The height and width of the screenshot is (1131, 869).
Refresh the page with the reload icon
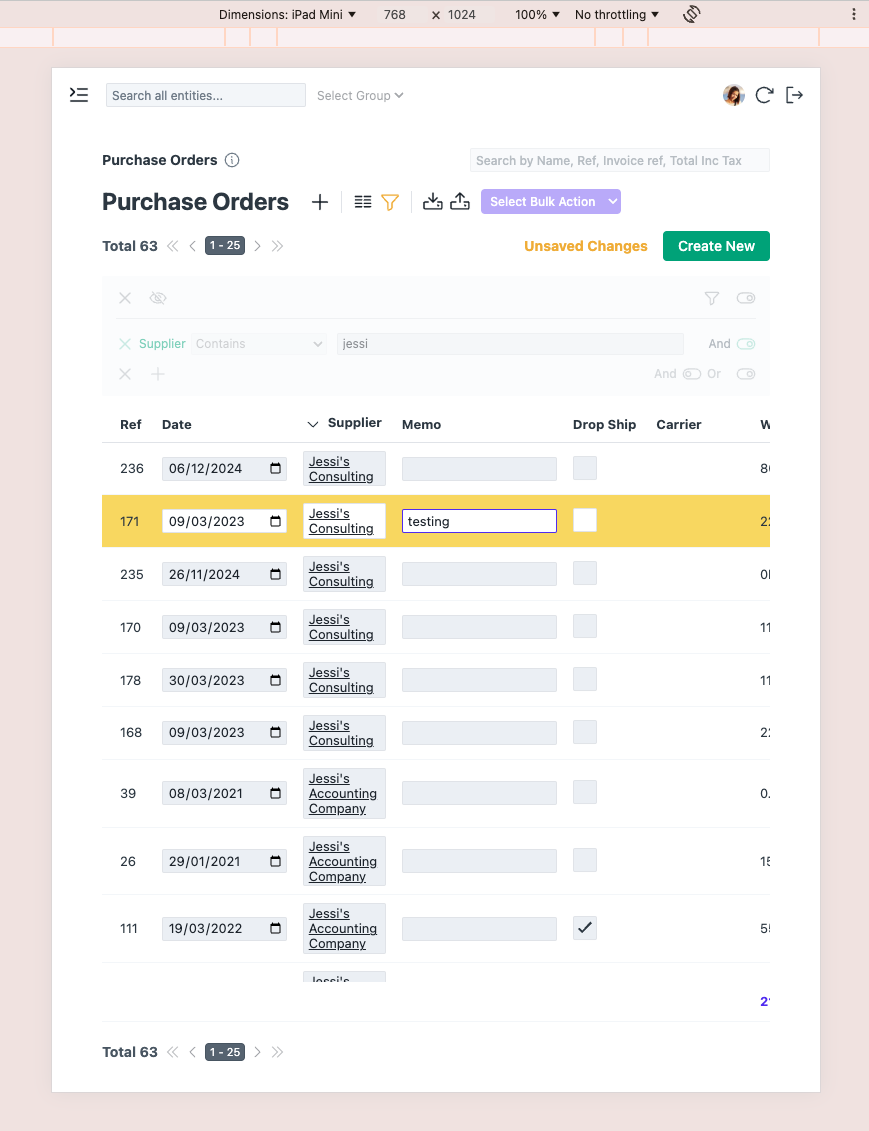765,95
